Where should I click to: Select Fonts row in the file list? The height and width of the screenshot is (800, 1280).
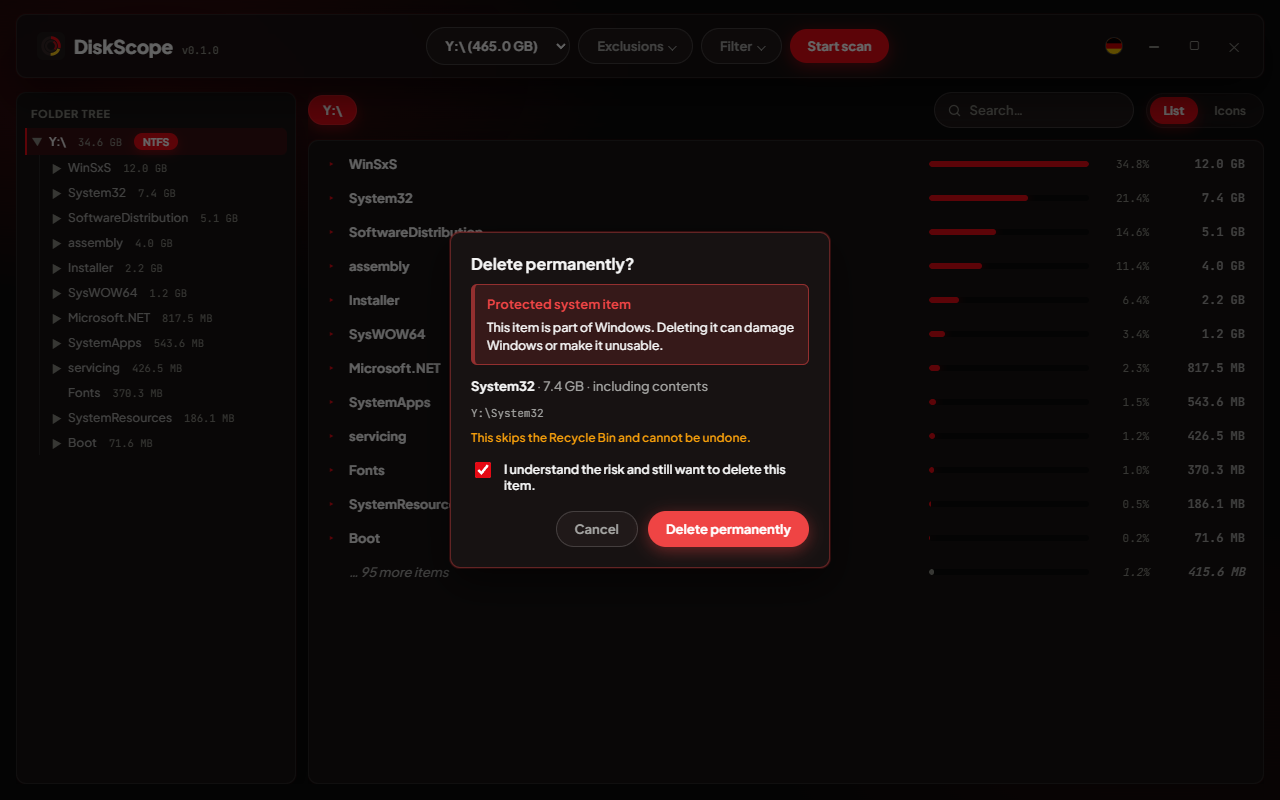pyautogui.click(x=786, y=470)
